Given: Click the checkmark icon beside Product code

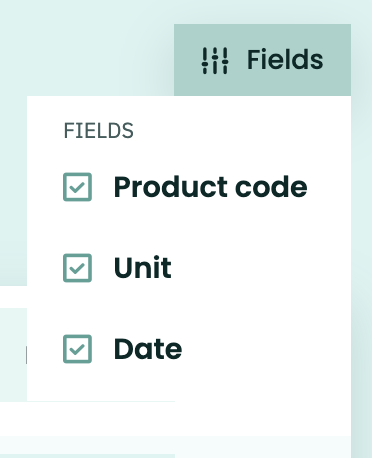Looking at the screenshot, I should [77, 187].
